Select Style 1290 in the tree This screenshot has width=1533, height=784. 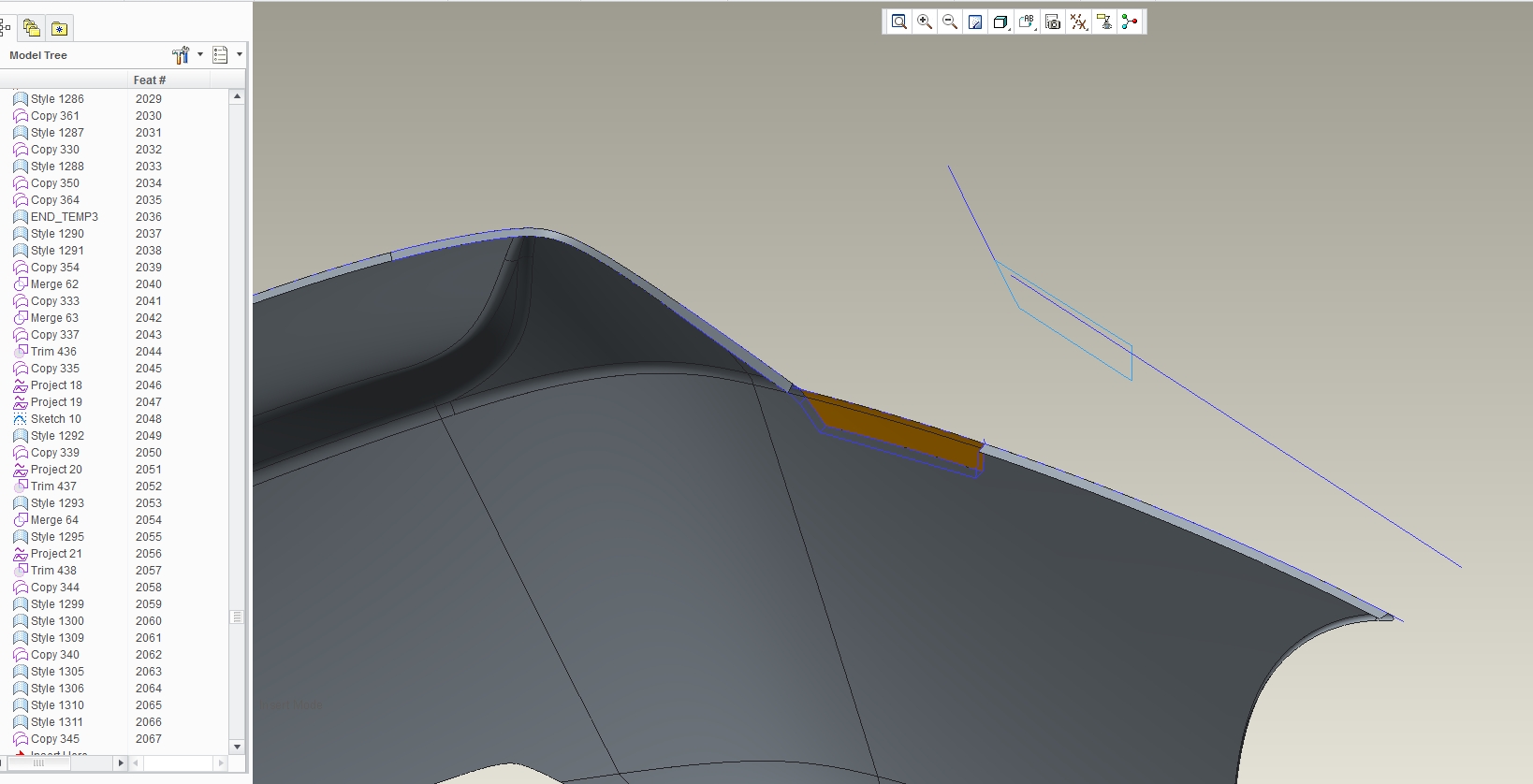tap(57, 234)
